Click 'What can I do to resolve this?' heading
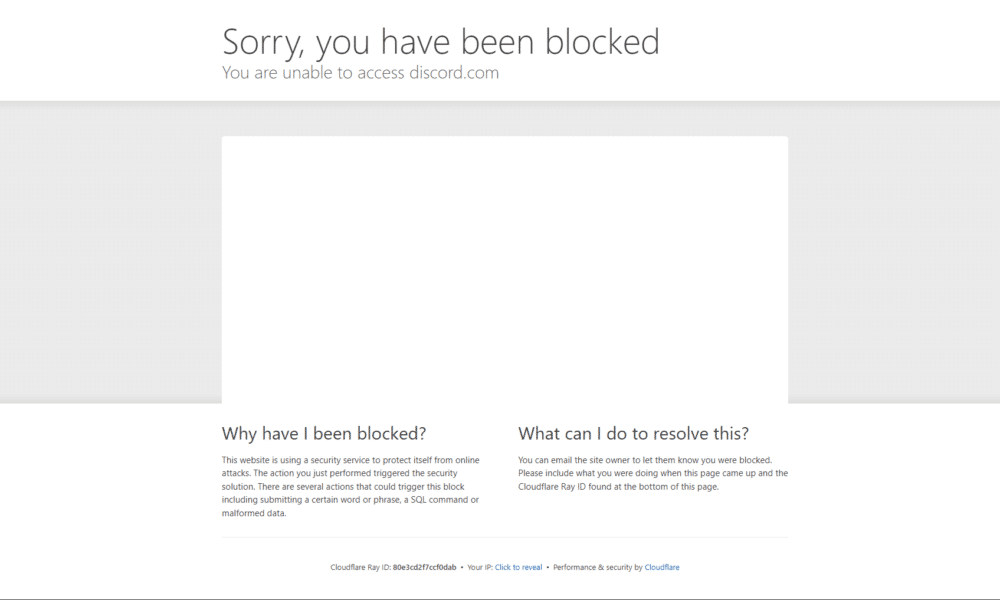The height and width of the screenshot is (600, 1000). click(x=633, y=434)
